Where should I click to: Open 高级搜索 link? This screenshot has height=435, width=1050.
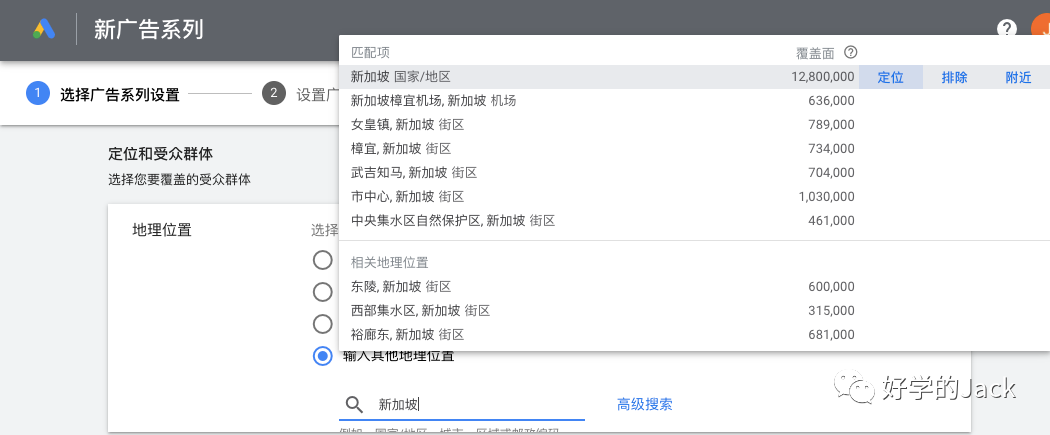[645, 404]
